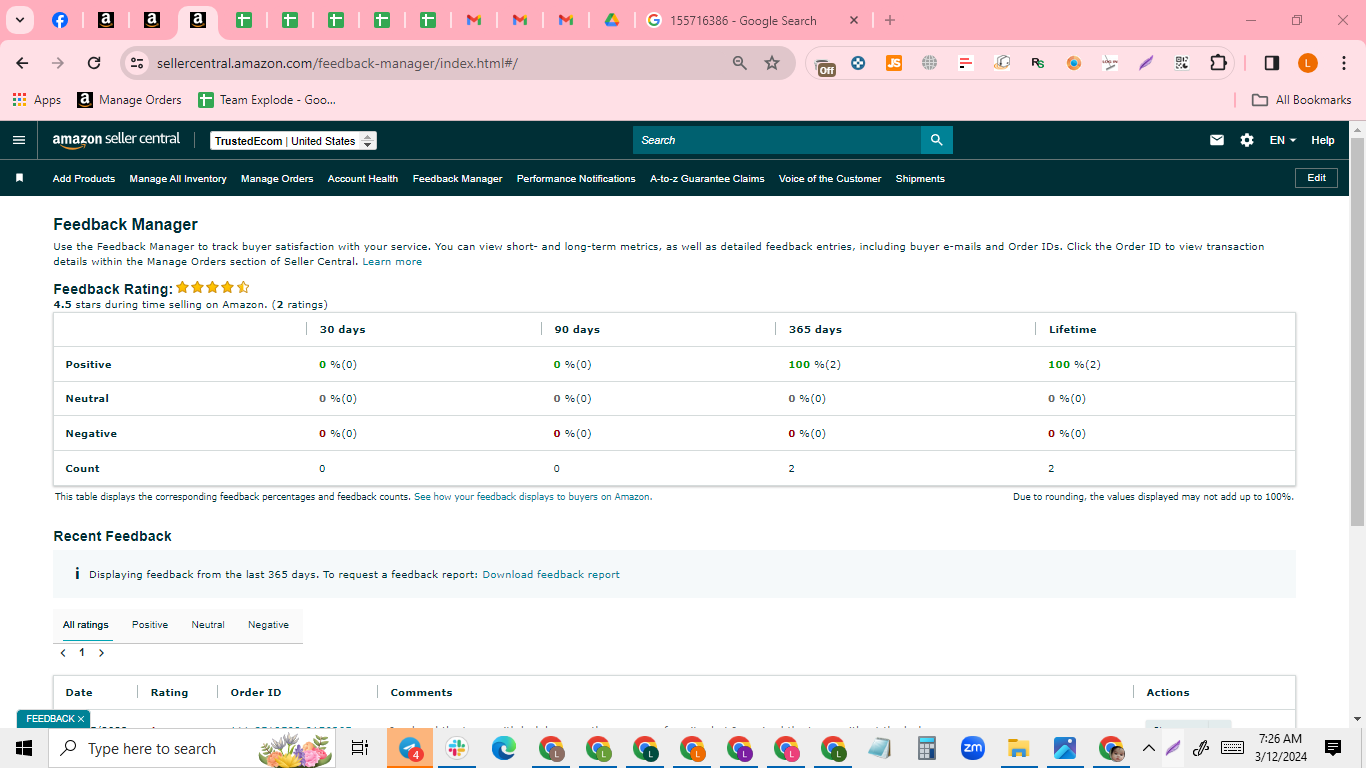Open the settings gear icon
Screen dimensions: 1366x768
pyautogui.click(x=1247, y=140)
